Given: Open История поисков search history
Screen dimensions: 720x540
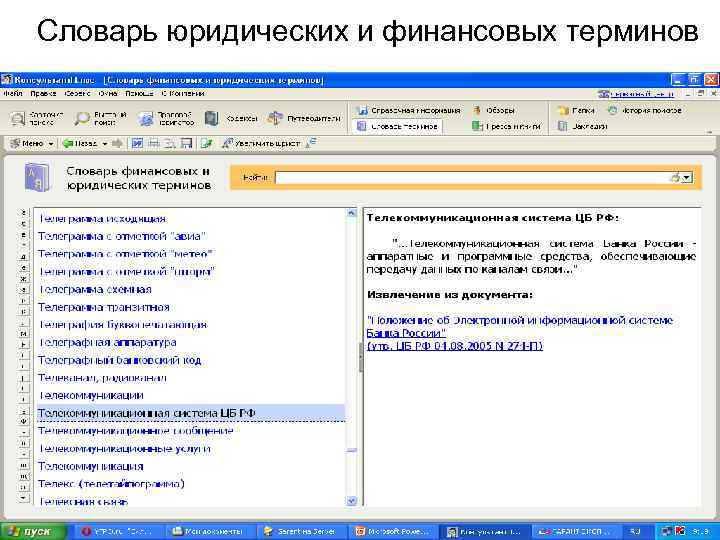Looking at the screenshot, I should pos(644,110).
